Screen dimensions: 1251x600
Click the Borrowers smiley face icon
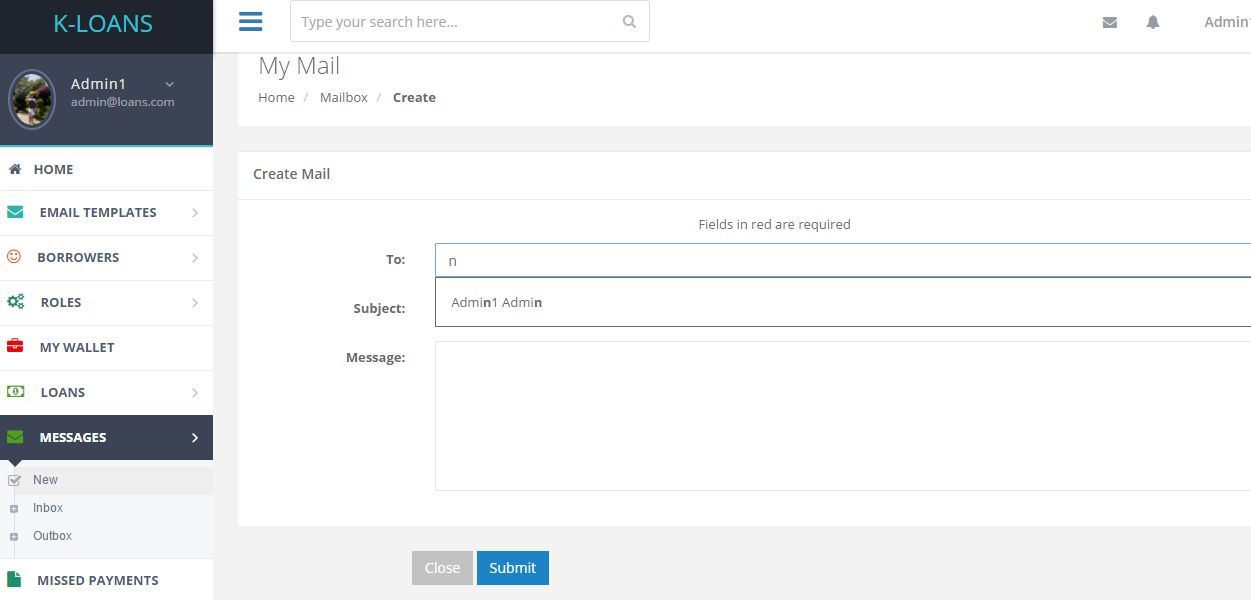tap(14, 257)
